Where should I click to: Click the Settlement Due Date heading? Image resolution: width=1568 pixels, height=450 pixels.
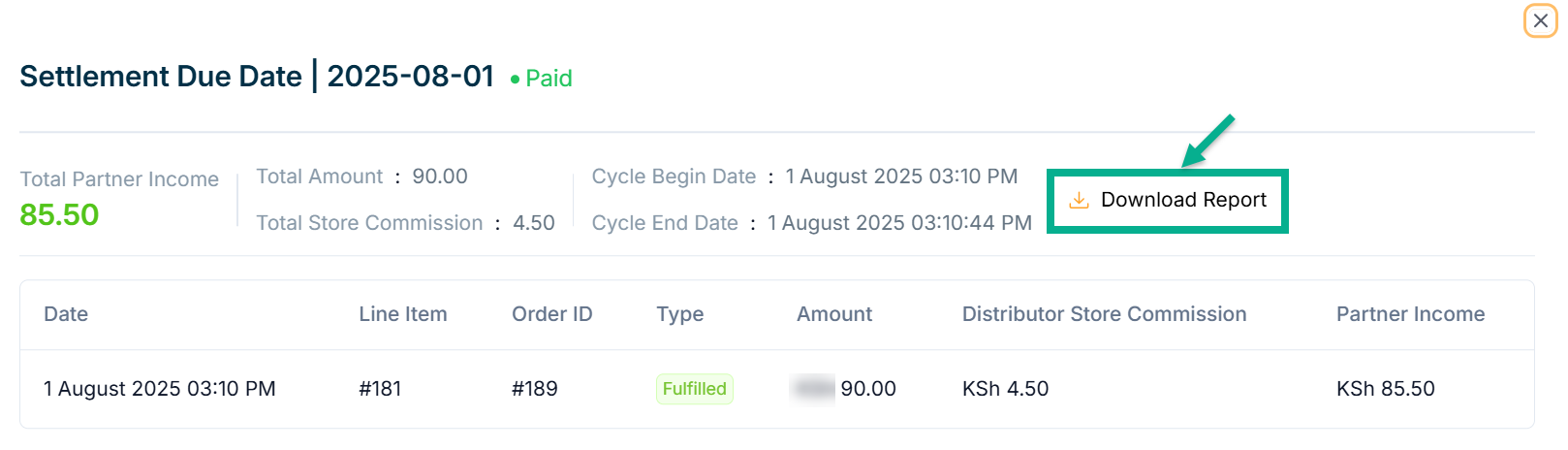161,77
